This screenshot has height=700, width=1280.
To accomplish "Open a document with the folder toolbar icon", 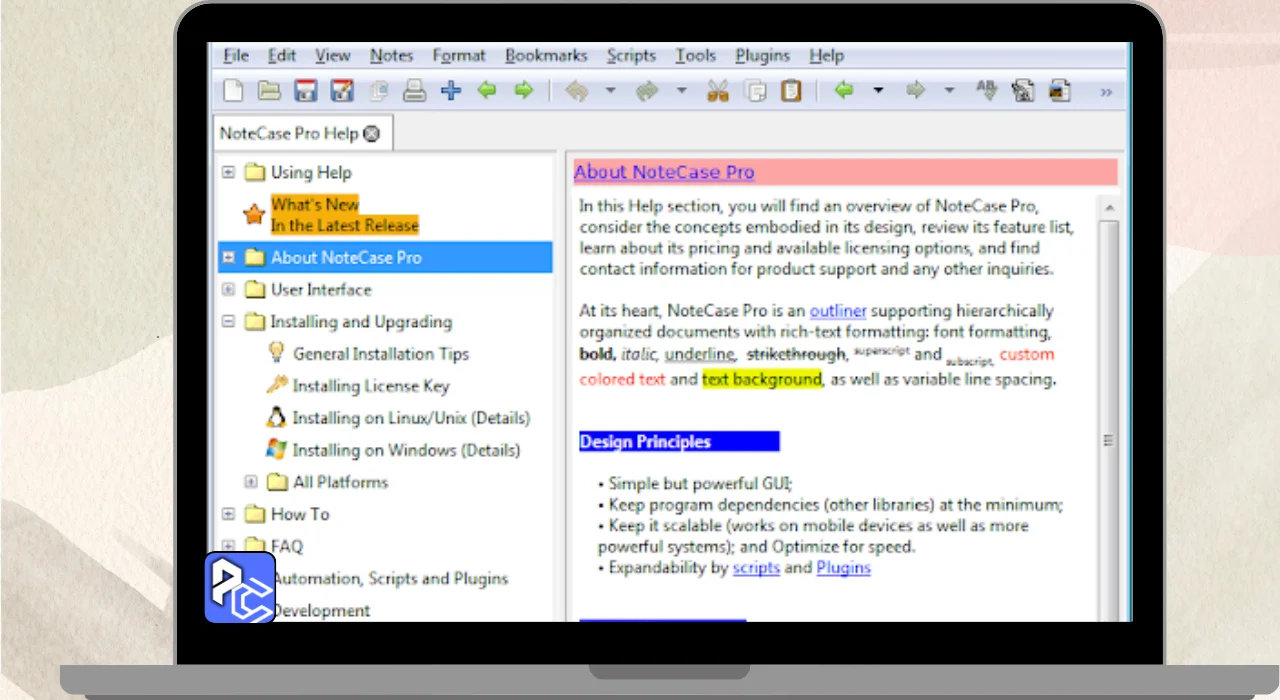I will pyautogui.click(x=269, y=91).
